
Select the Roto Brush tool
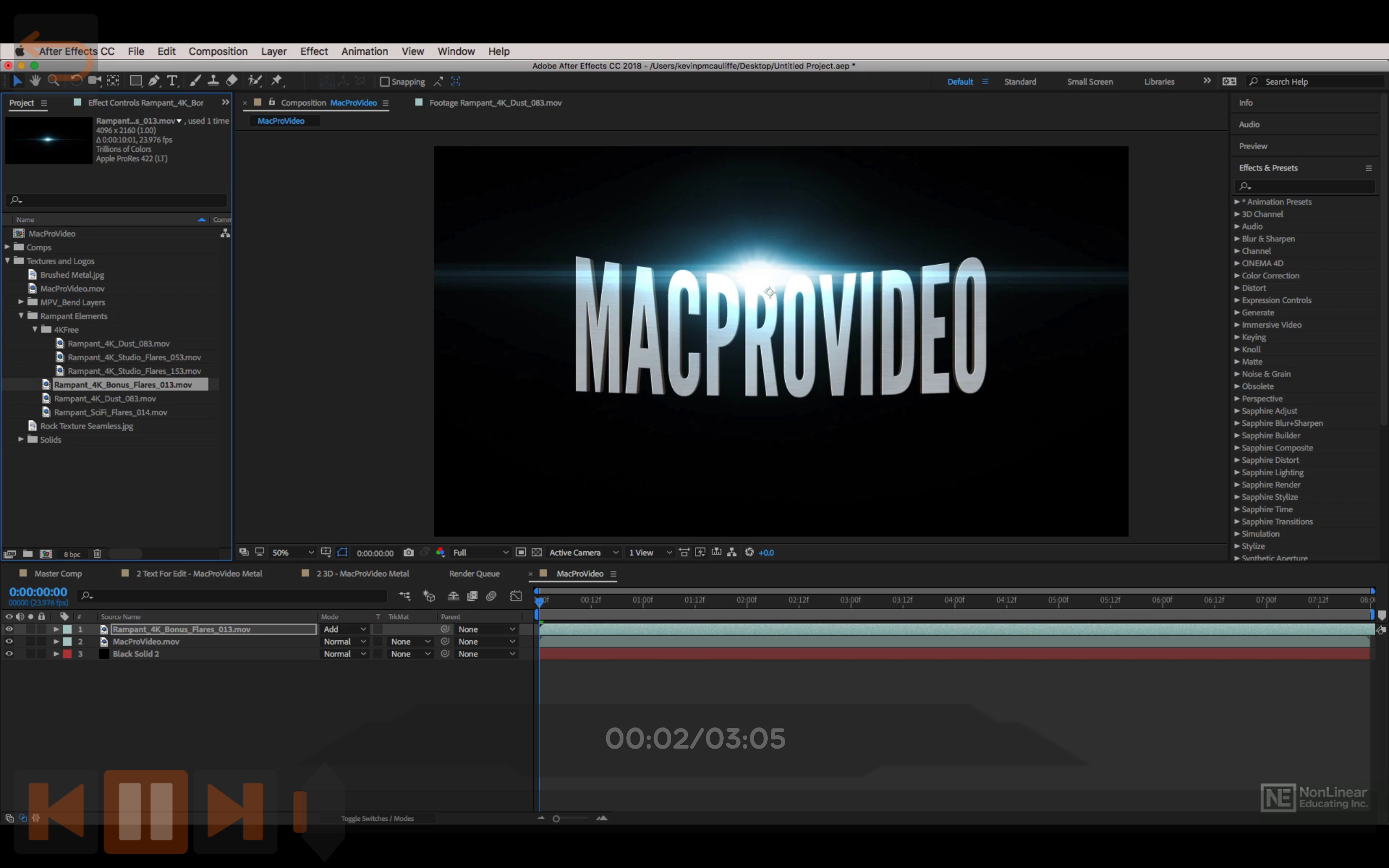coord(254,81)
